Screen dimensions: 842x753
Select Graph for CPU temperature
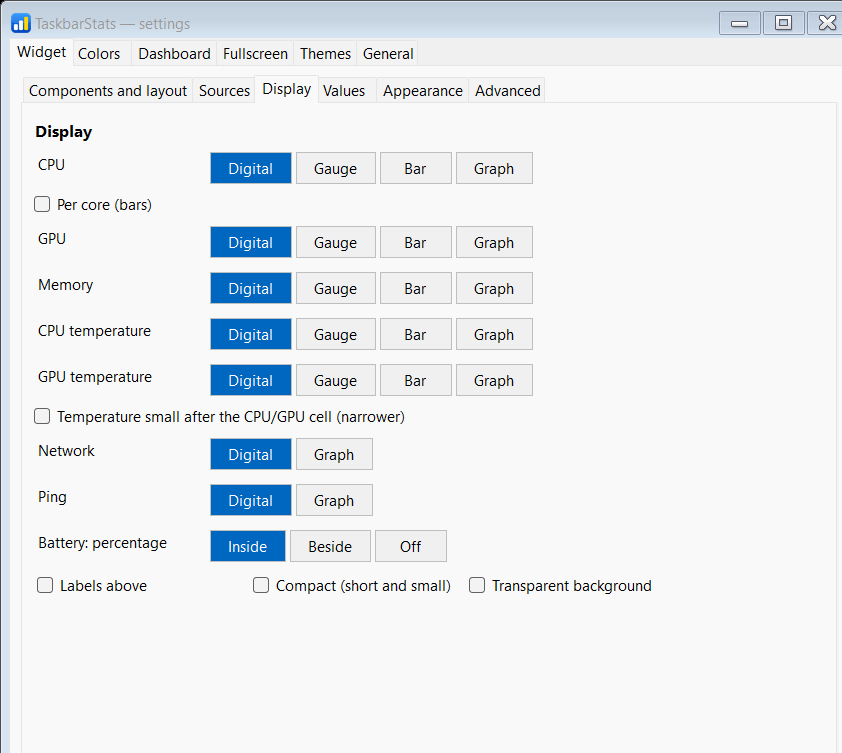tap(494, 334)
